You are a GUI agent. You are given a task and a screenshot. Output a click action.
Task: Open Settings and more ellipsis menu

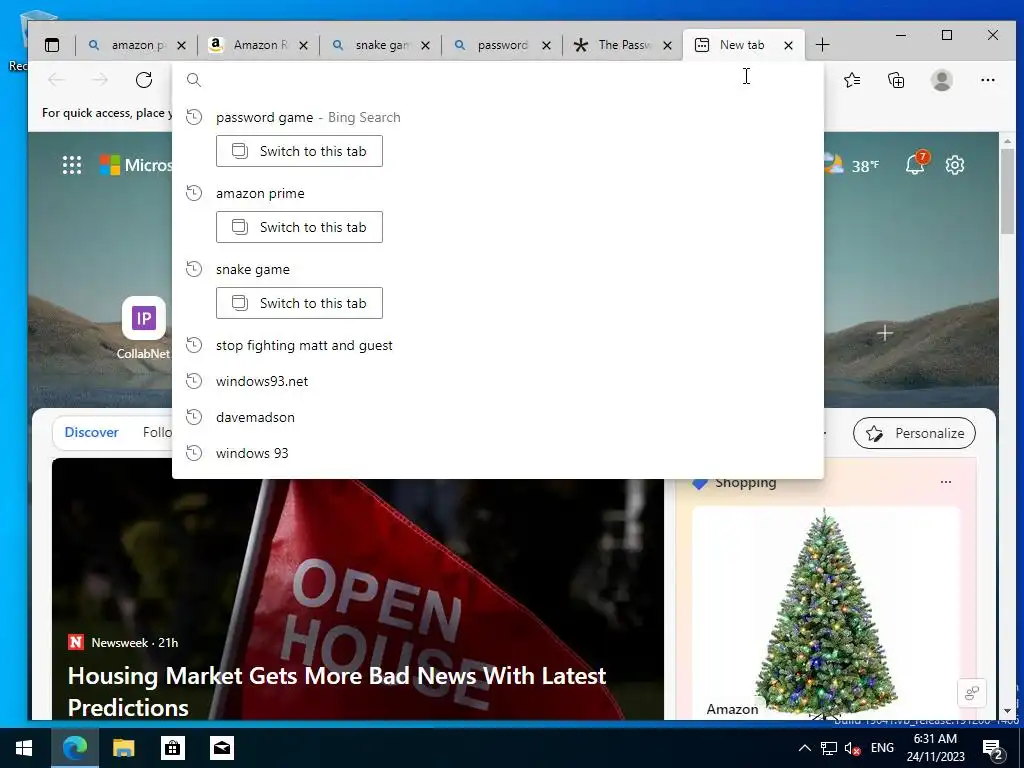[x=988, y=80]
